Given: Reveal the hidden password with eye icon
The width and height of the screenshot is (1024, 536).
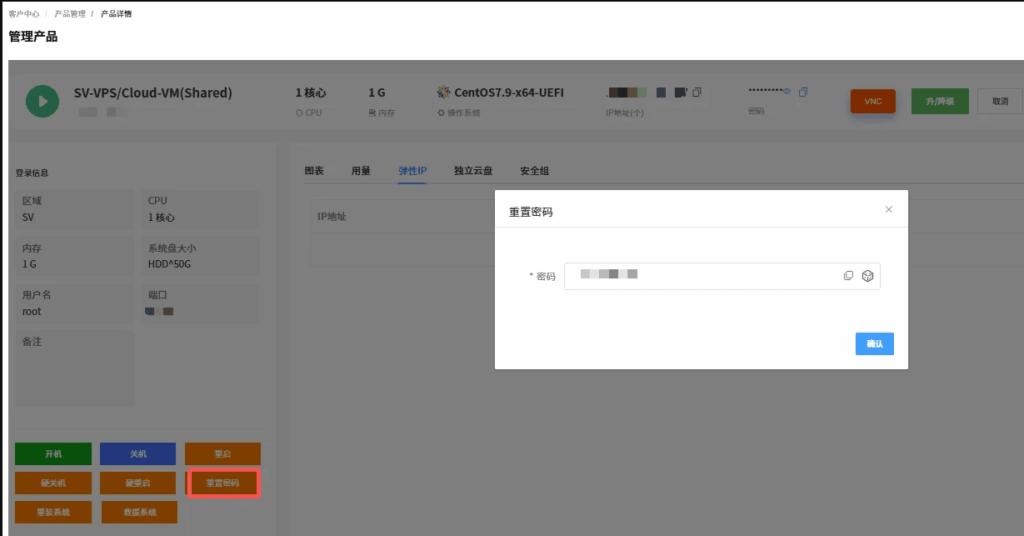Looking at the screenshot, I should (x=787, y=91).
